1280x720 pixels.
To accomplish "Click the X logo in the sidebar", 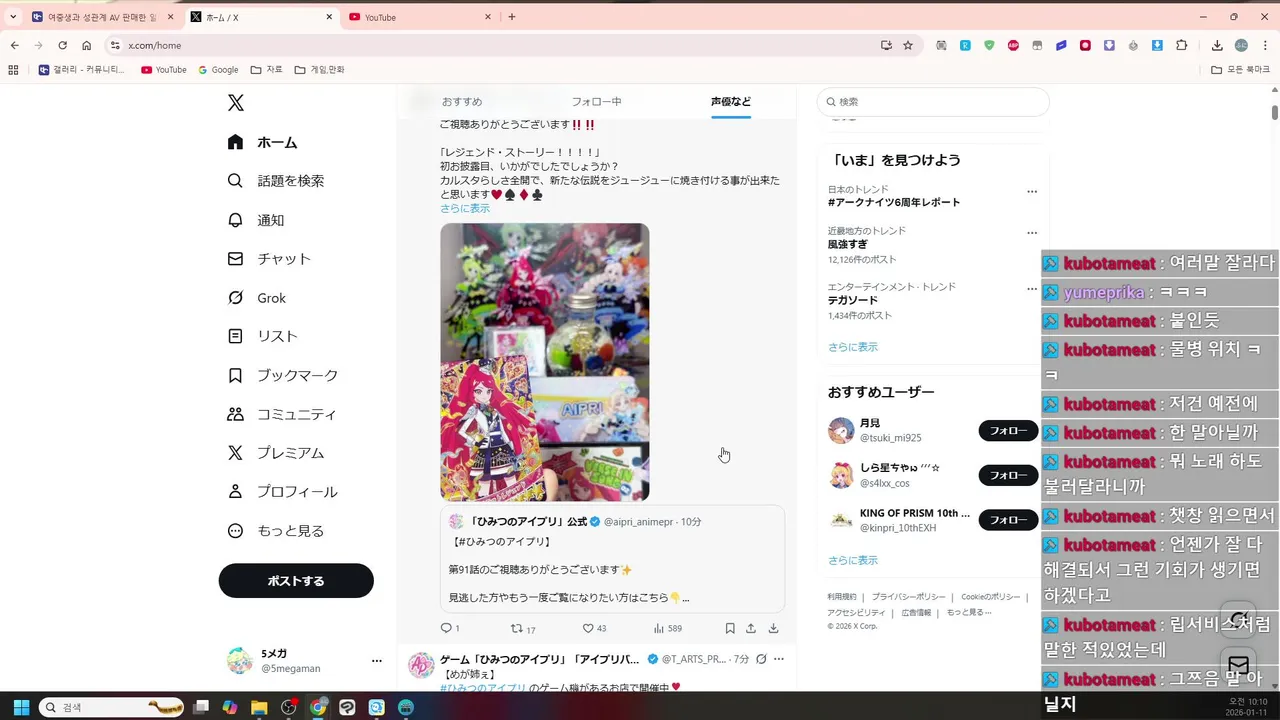I will point(235,103).
